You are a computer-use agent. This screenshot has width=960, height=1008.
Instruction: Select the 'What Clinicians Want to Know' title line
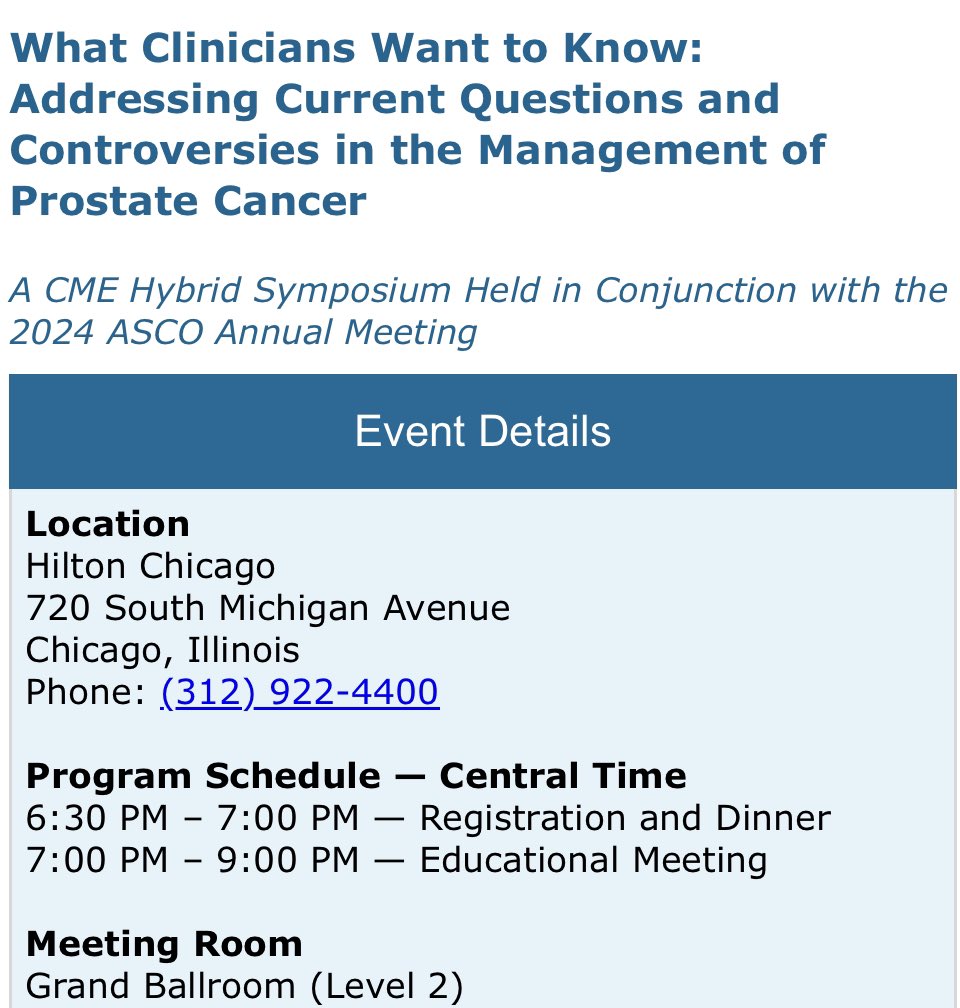pyautogui.click(x=357, y=48)
